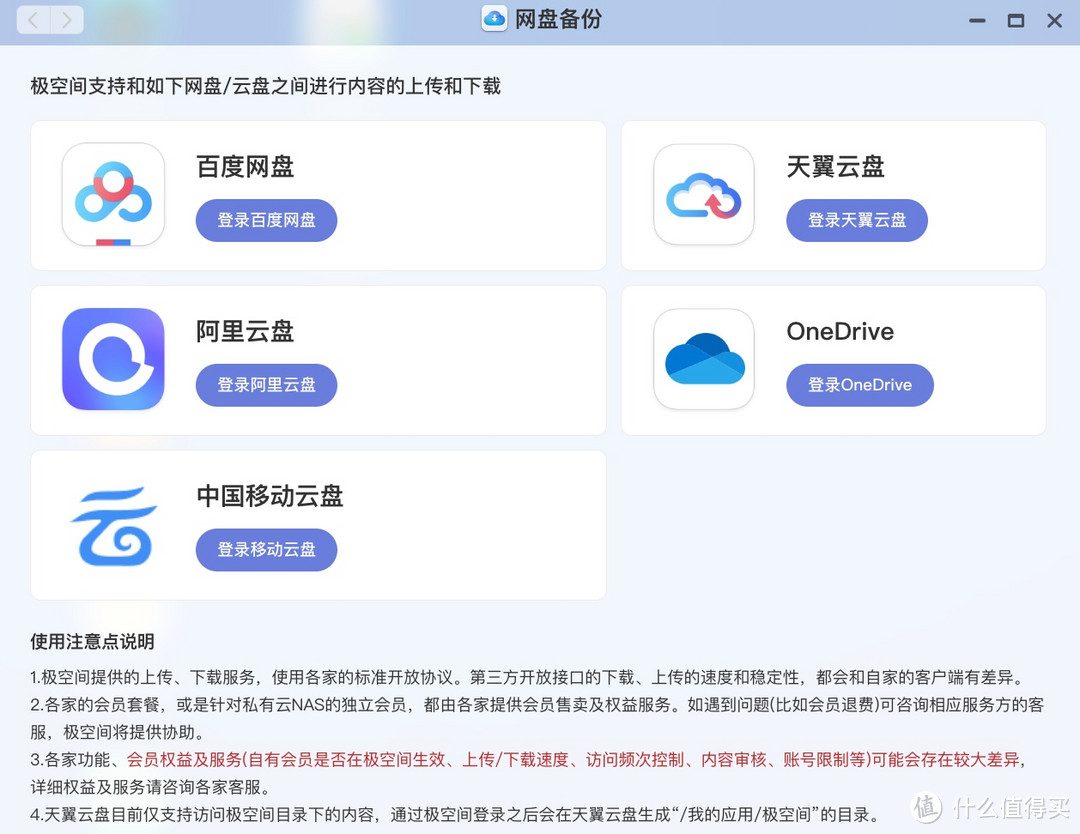Sign in with the 登录OneDrive button
This screenshot has height=834, width=1080.
tap(859, 385)
